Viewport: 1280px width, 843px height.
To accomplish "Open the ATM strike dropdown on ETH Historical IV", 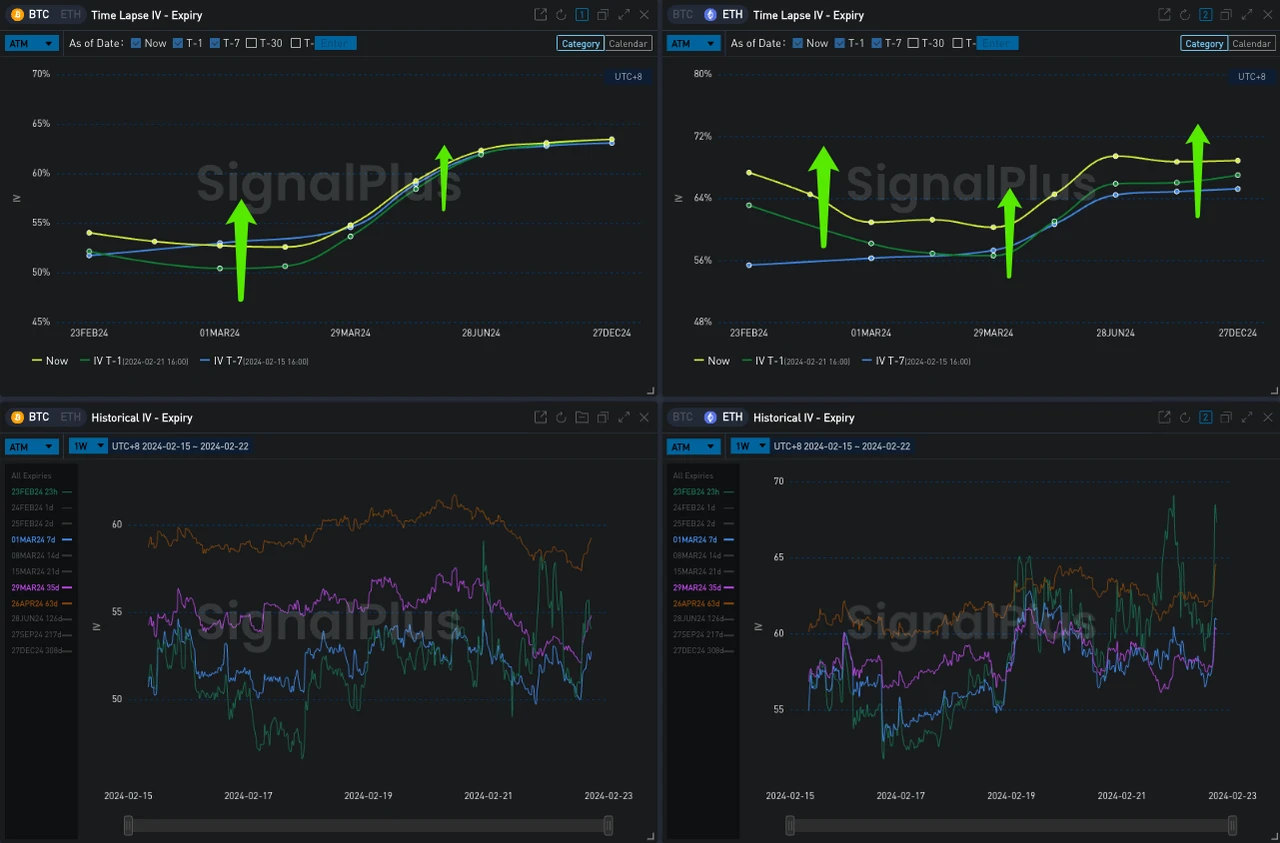I will [x=693, y=446].
